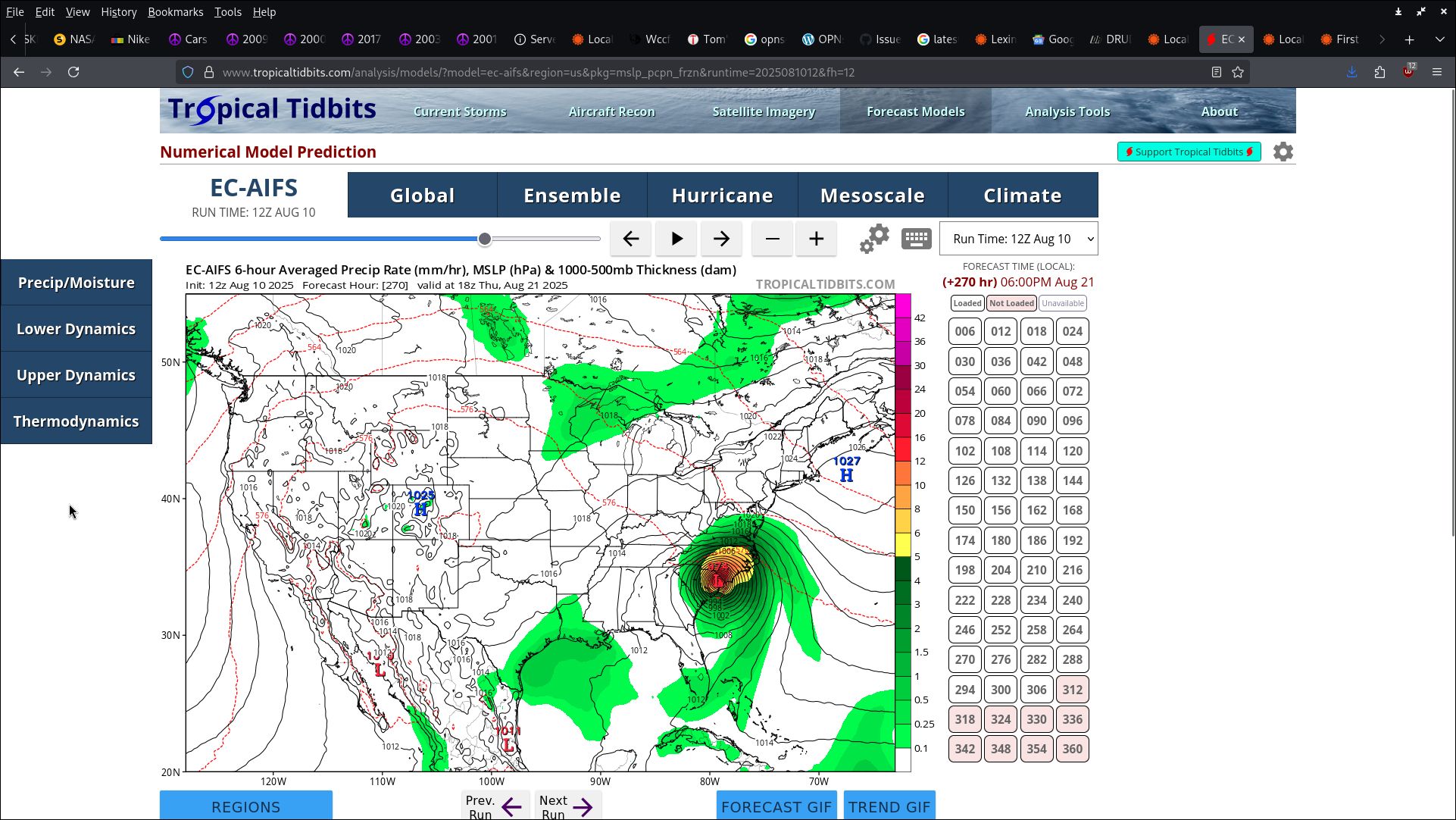The width and height of the screenshot is (1456, 820).
Task: Open the Global models menu
Action: (422, 196)
